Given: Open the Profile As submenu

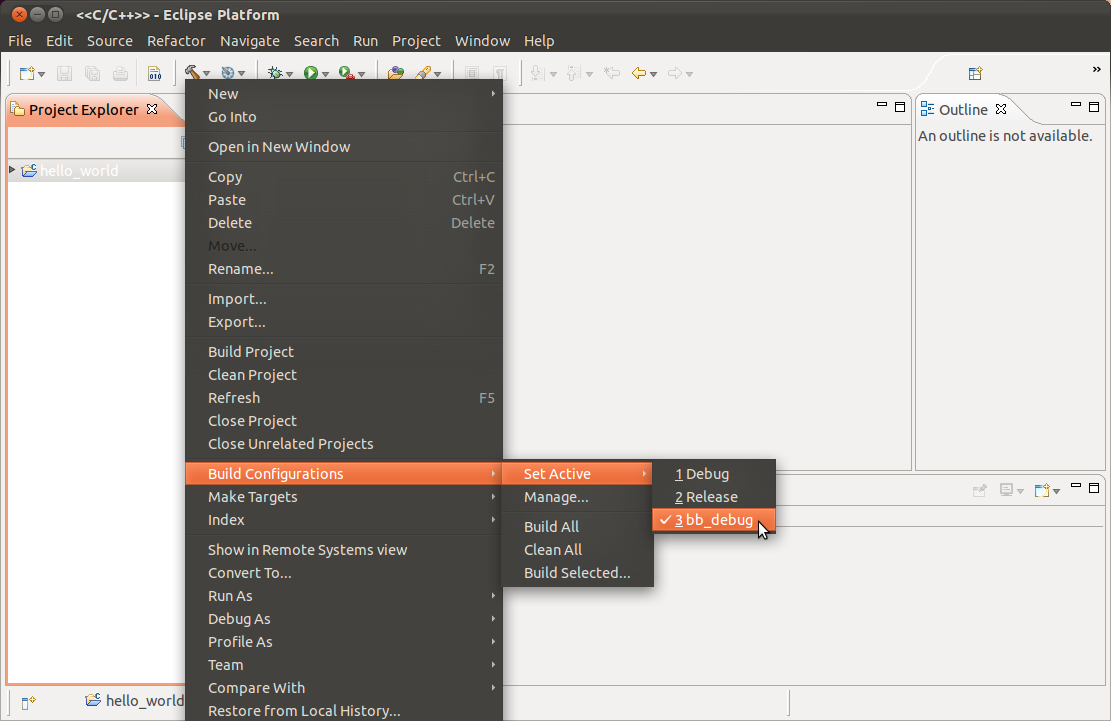Looking at the screenshot, I should click(344, 642).
